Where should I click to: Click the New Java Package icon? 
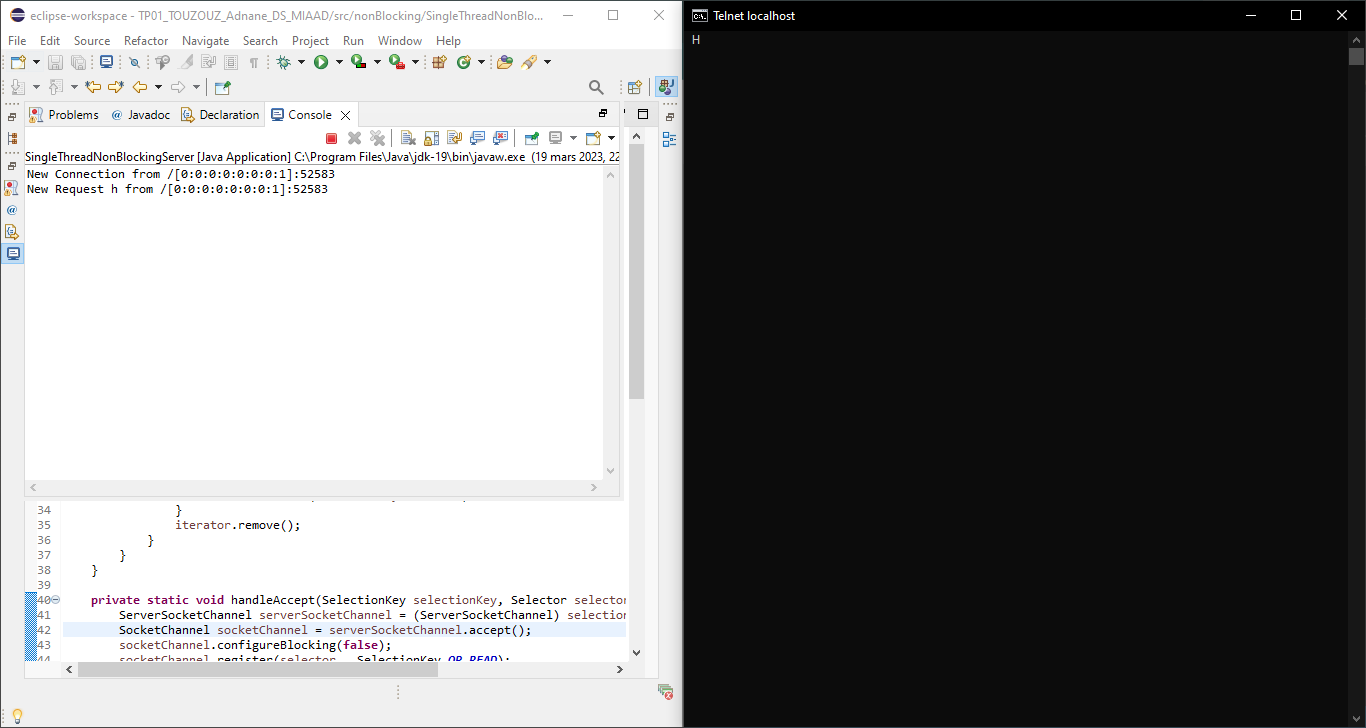[439, 62]
